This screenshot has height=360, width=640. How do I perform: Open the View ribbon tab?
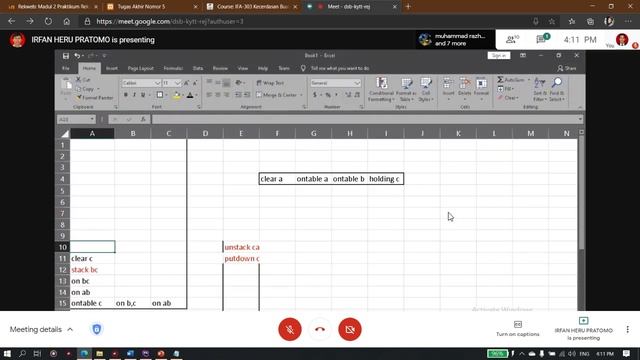coord(243,68)
